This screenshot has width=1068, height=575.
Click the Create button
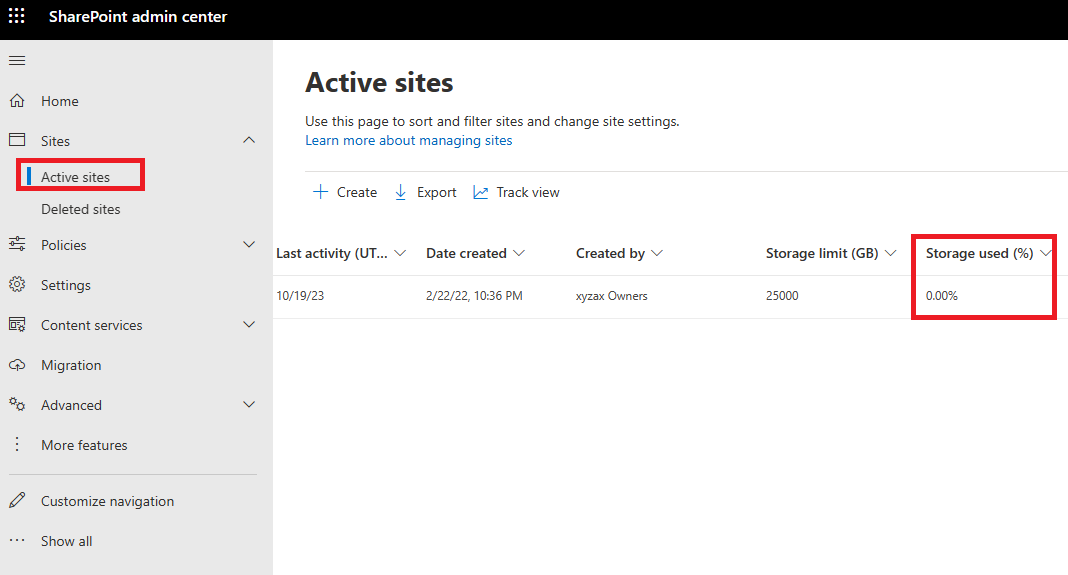[x=345, y=192]
